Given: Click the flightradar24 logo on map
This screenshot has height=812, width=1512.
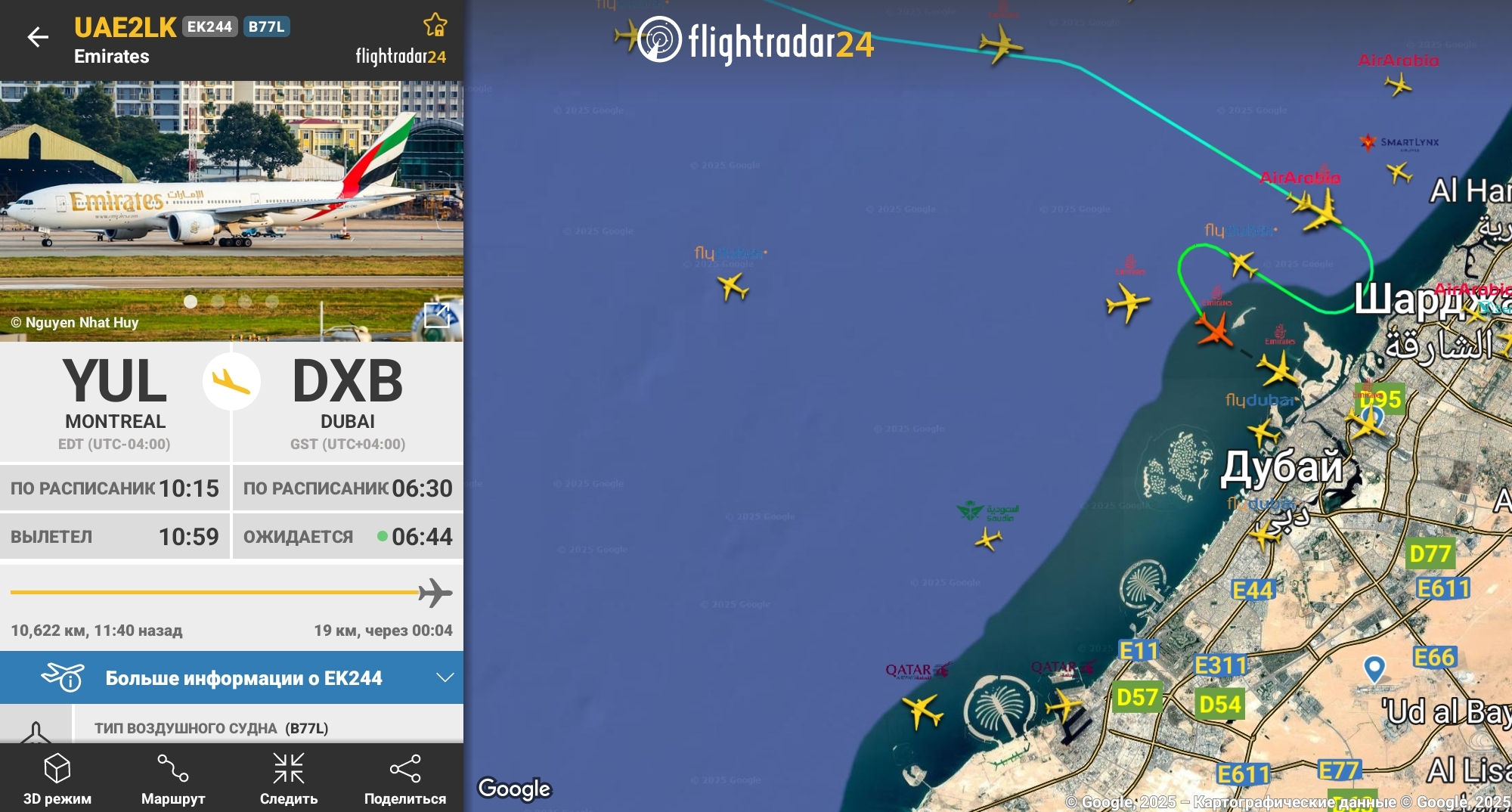Looking at the screenshot, I should (x=755, y=41).
